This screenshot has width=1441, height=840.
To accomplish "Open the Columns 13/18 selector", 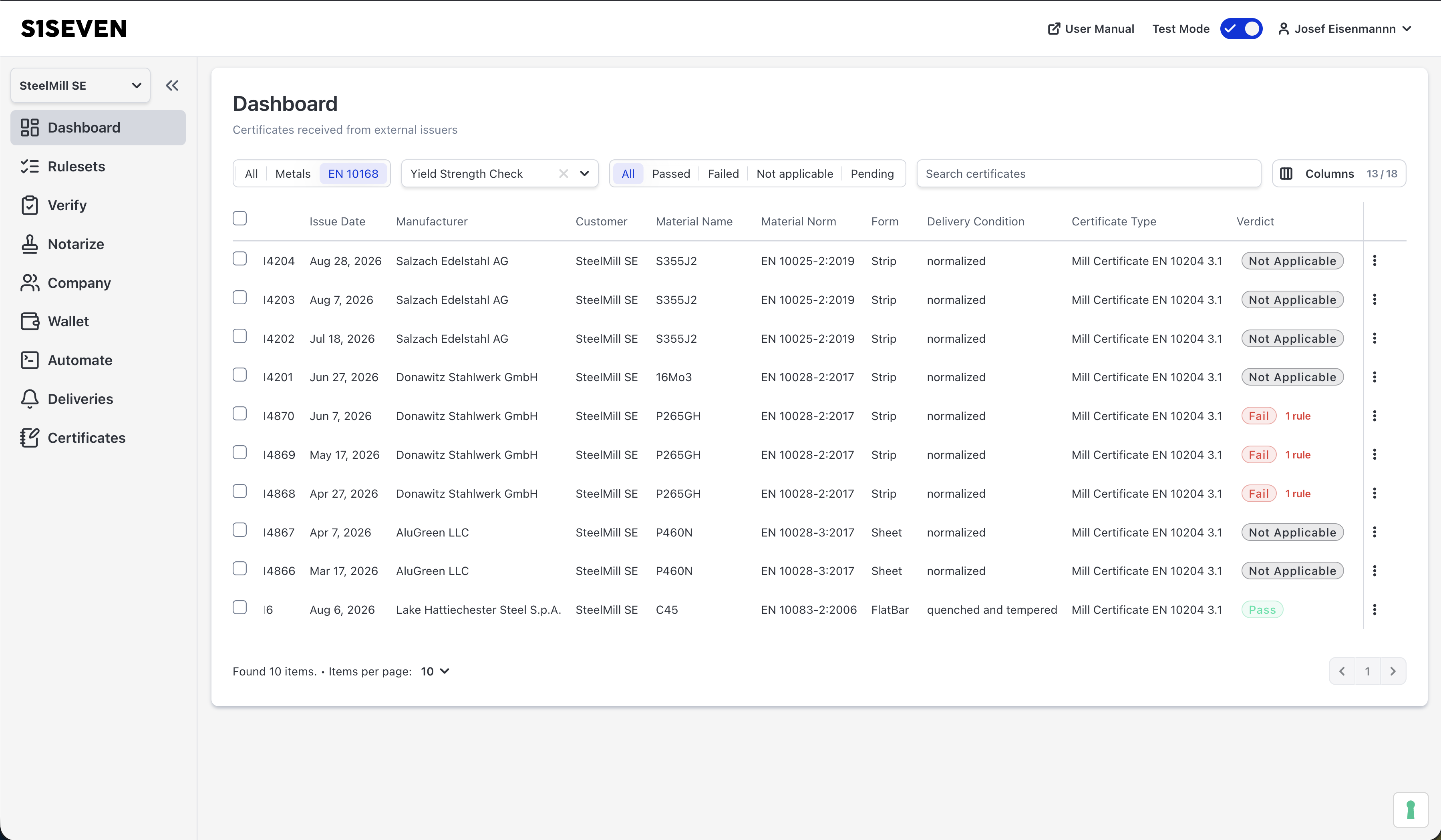I will (x=1338, y=174).
